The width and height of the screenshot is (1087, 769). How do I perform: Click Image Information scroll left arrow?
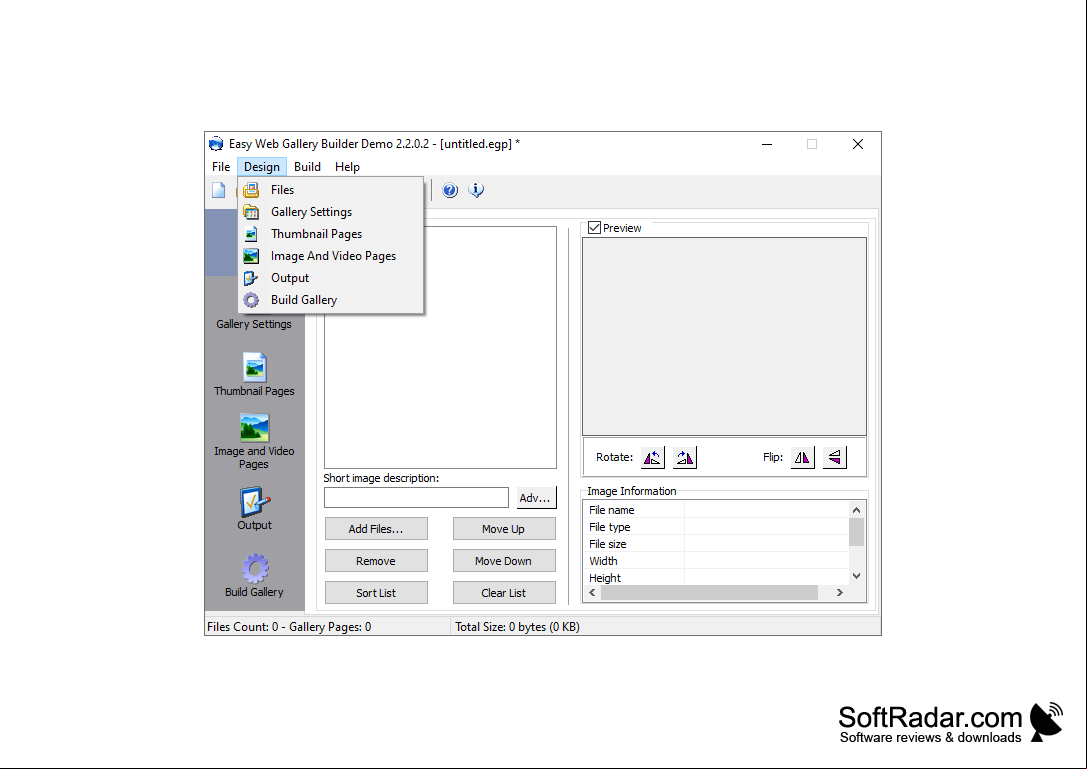point(592,593)
